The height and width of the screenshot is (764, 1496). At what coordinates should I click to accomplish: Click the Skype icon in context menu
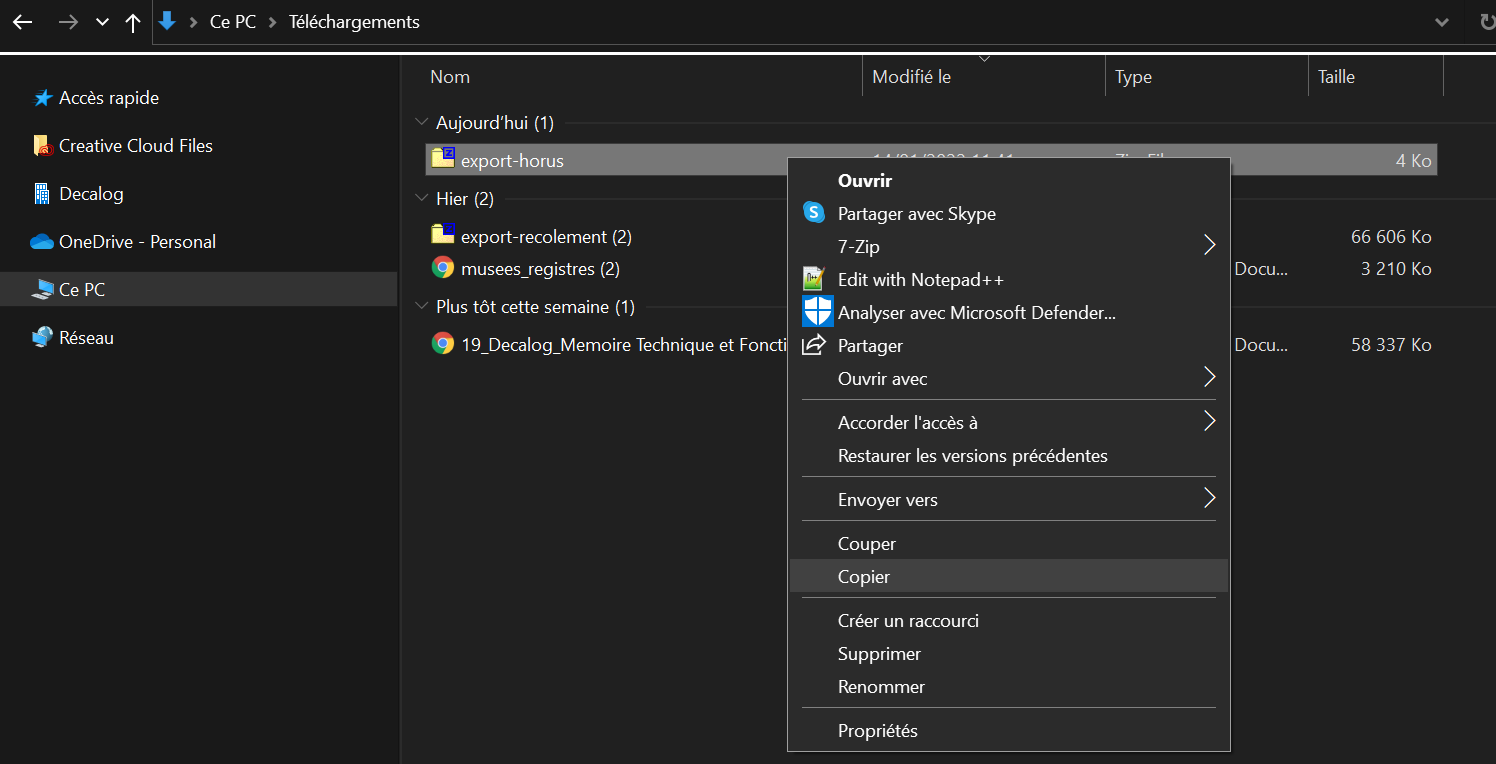point(814,213)
